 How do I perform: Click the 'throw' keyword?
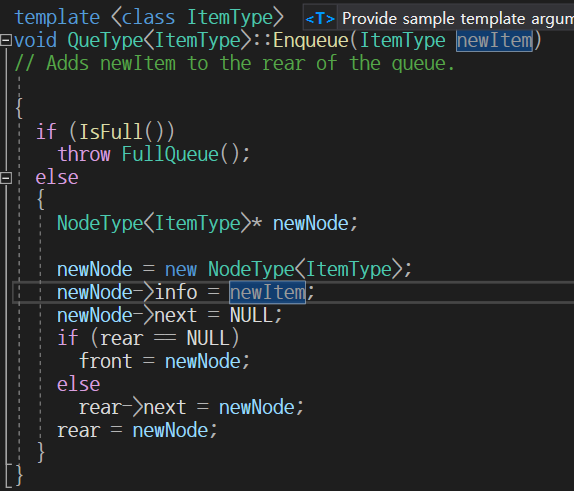[84, 154]
